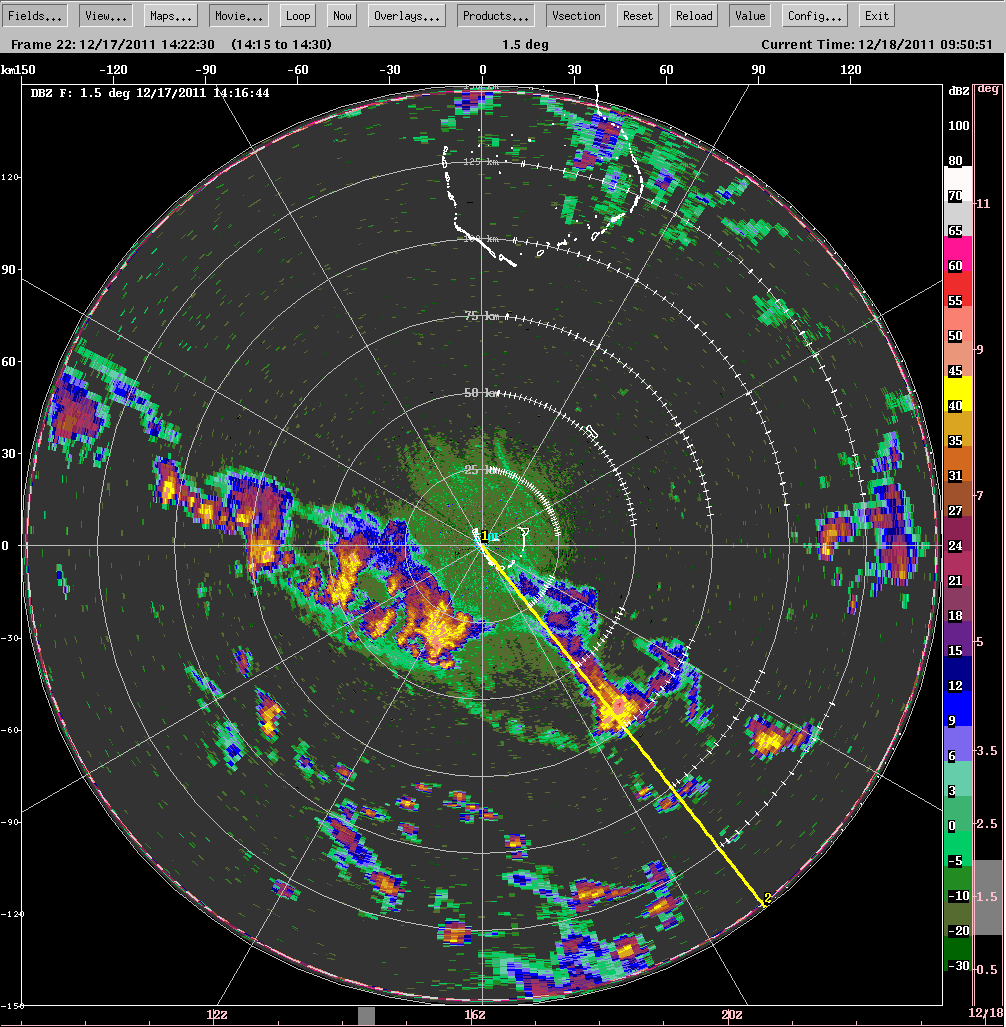1006x1027 pixels.
Task: Toggle the Loop button
Action: point(298,16)
